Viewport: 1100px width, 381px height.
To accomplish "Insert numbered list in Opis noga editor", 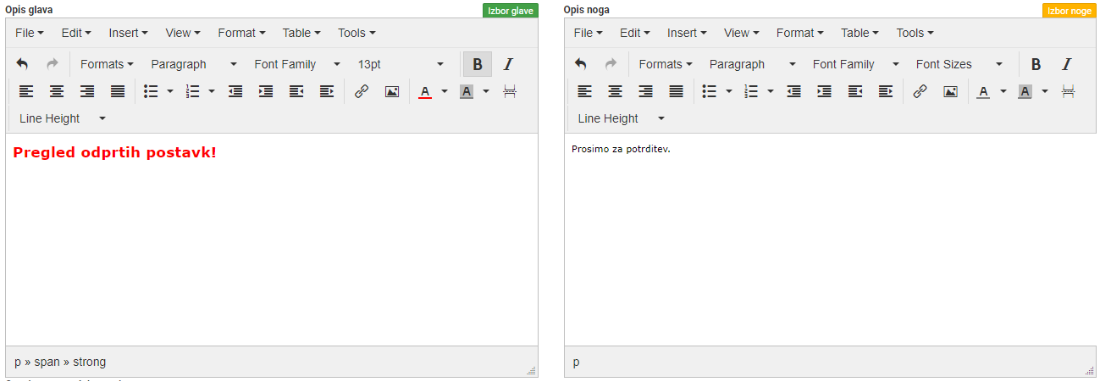I will [x=751, y=91].
